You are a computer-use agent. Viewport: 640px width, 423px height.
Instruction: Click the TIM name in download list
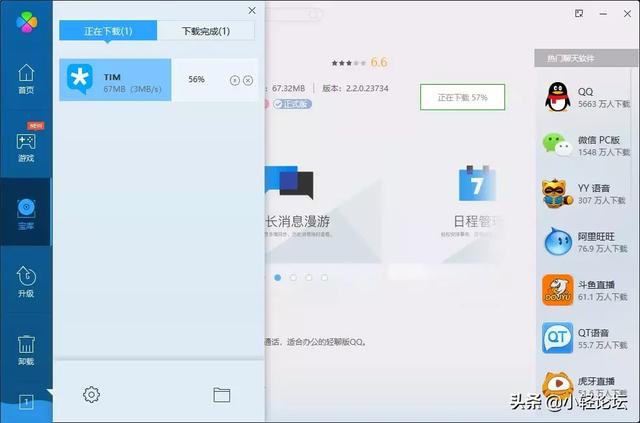[112, 77]
